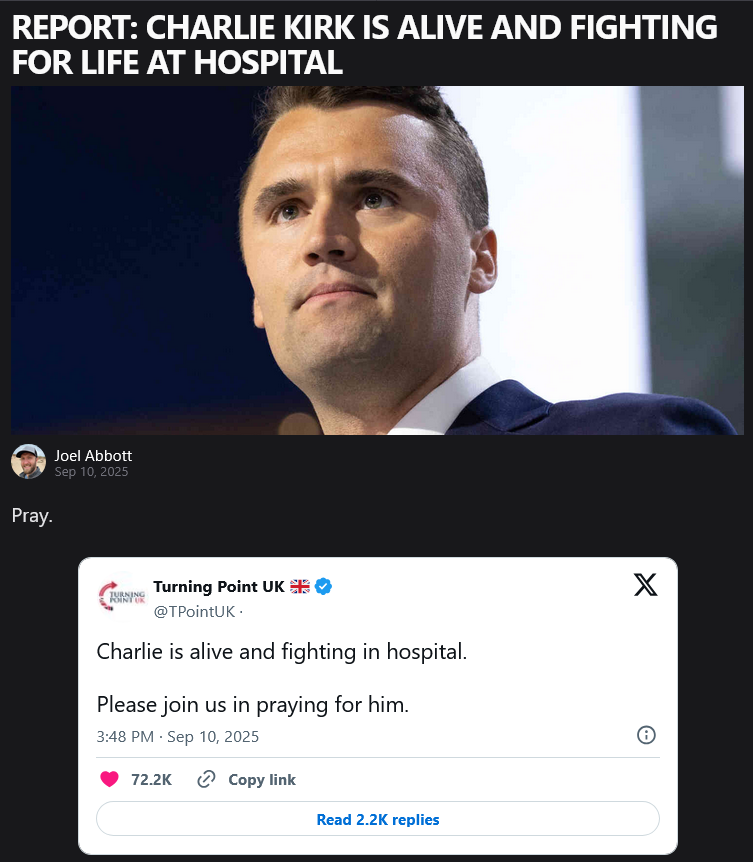Click the Turning Point UK display name
753x862 pixels.
[218, 587]
